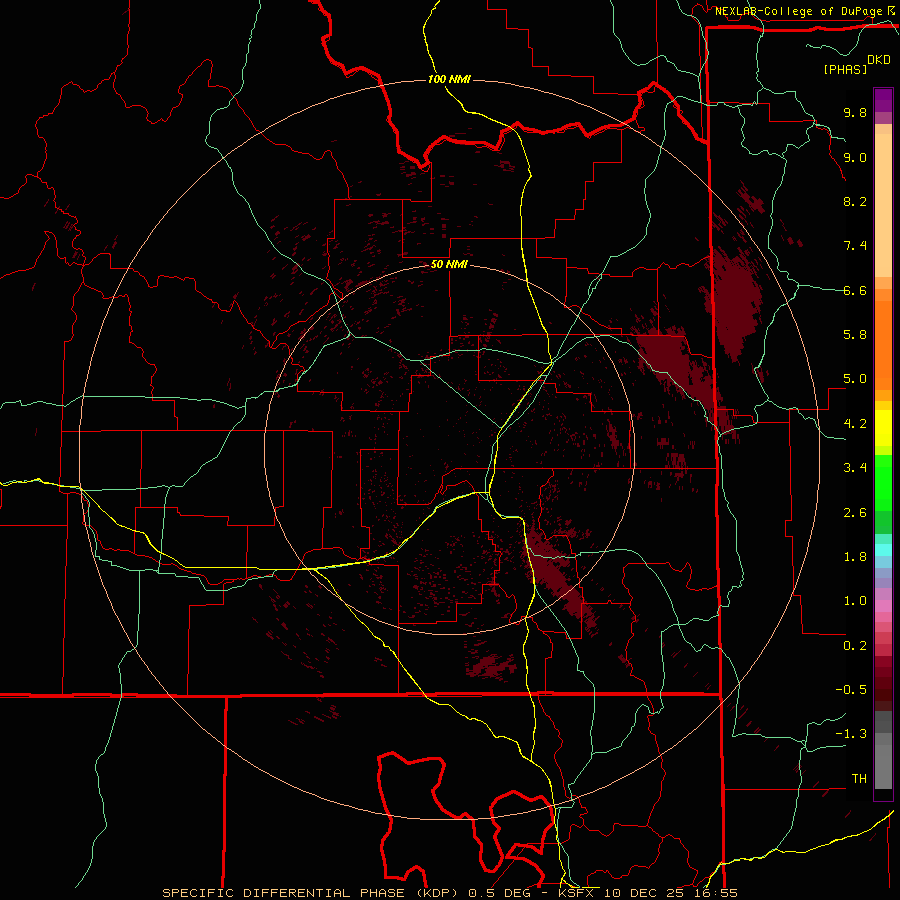Click the 6.6 scale value
This screenshot has width=900, height=900.
855,290
